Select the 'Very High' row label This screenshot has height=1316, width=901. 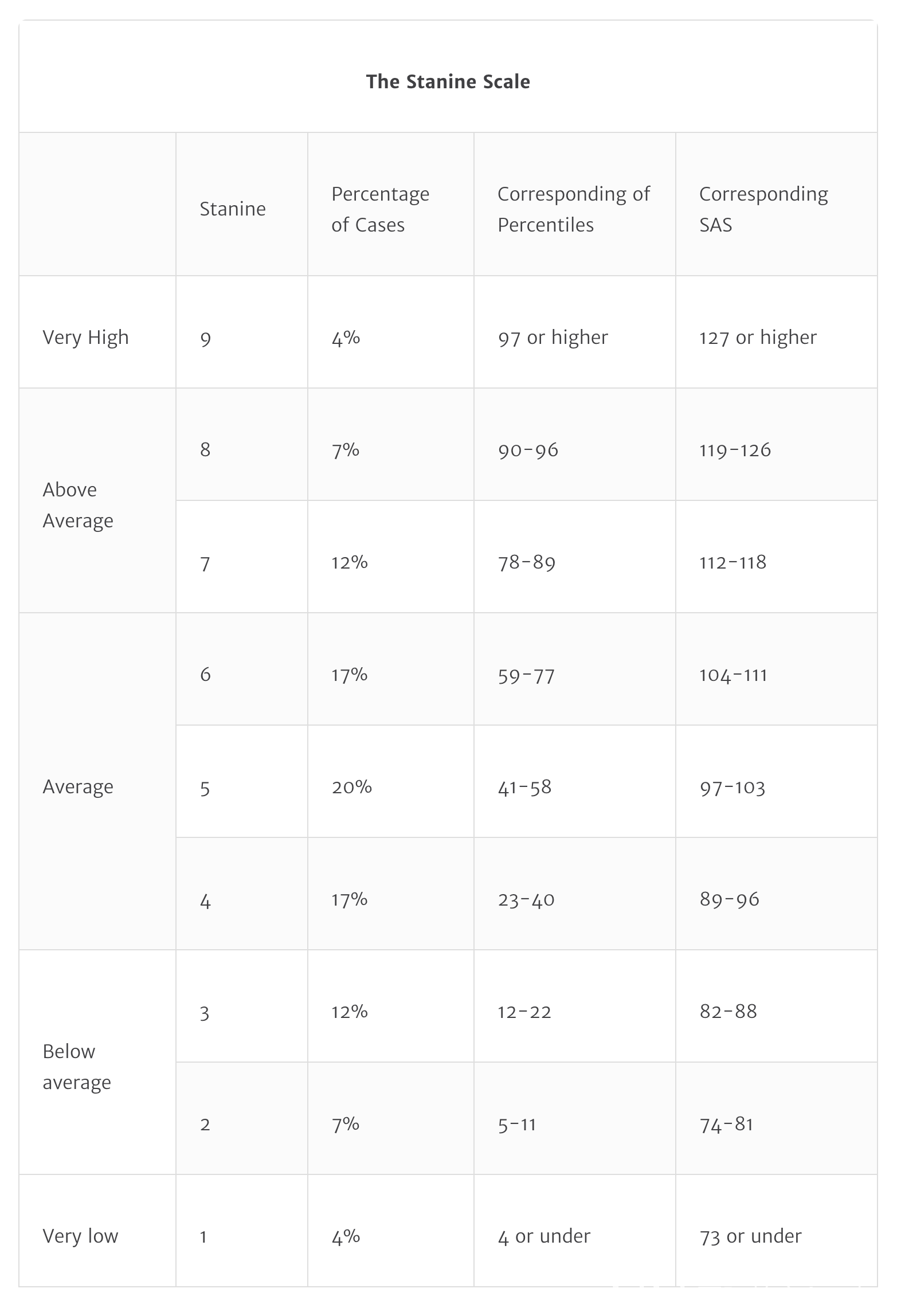(85, 337)
